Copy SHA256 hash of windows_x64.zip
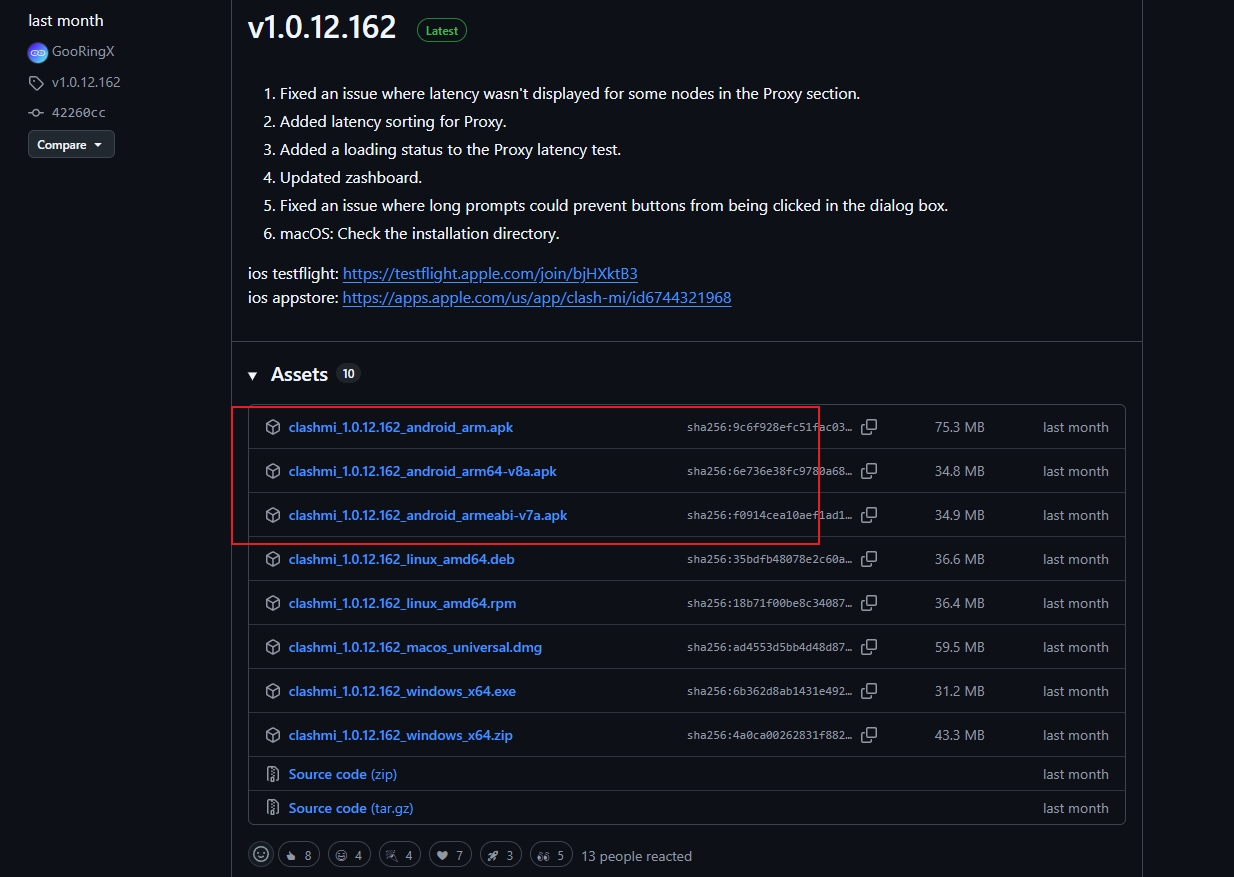 pos(869,735)
